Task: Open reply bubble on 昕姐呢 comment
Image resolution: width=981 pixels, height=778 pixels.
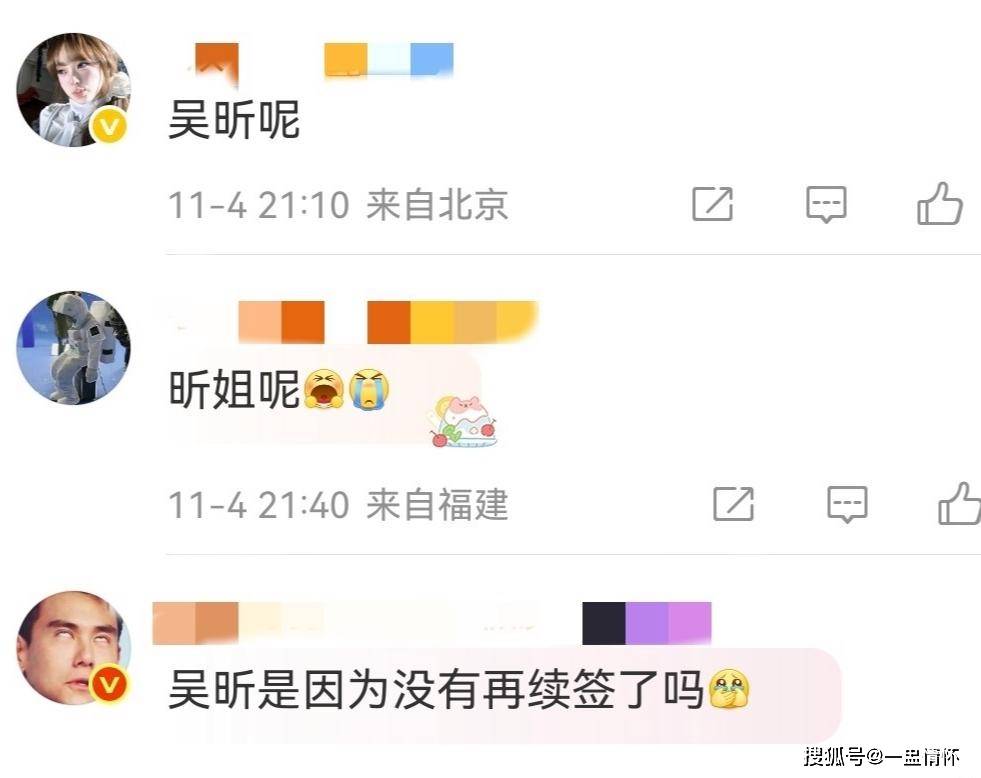Action: click(847, 504)
